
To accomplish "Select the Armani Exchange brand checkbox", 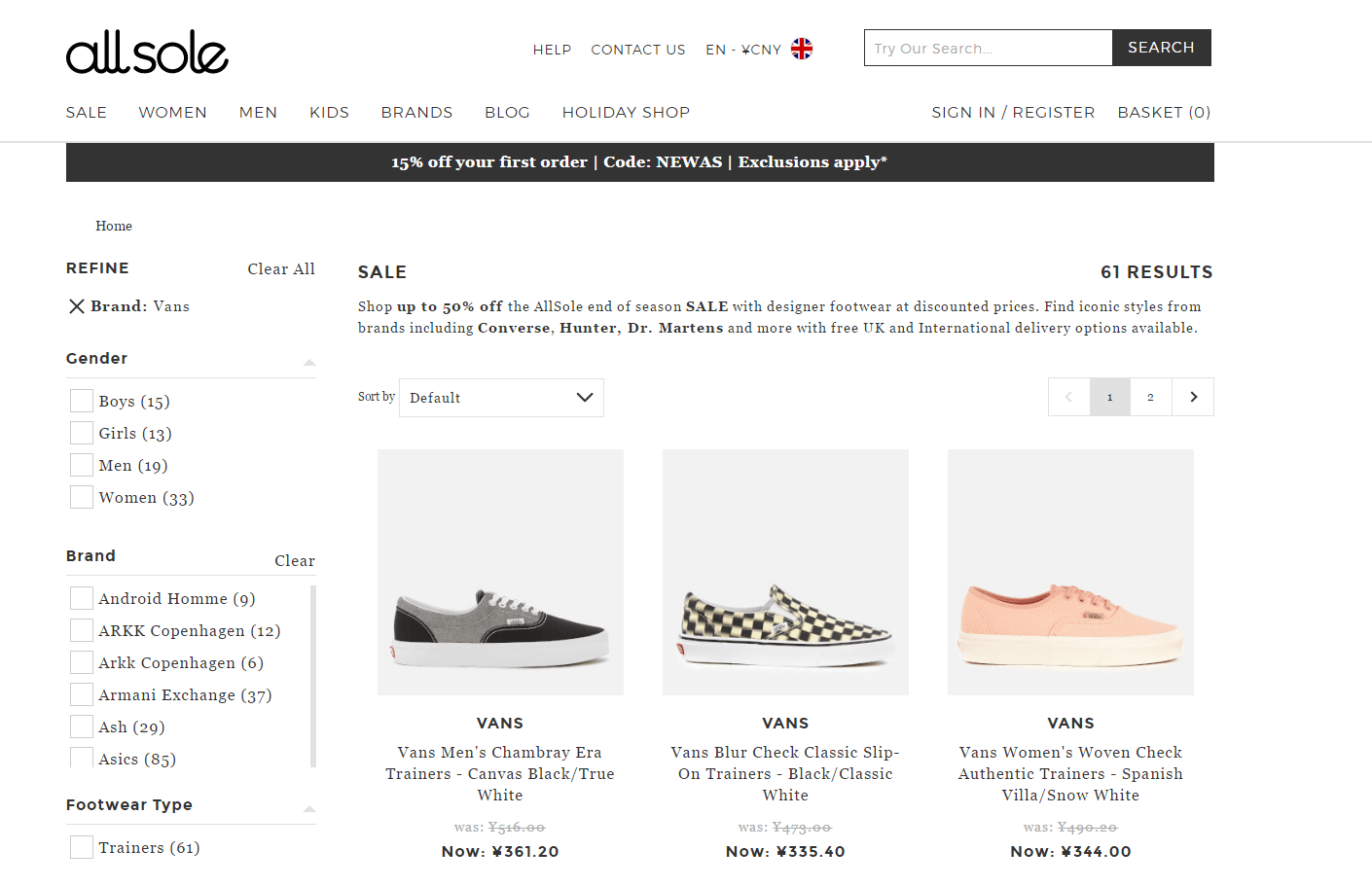I will [x=82, y=694].
